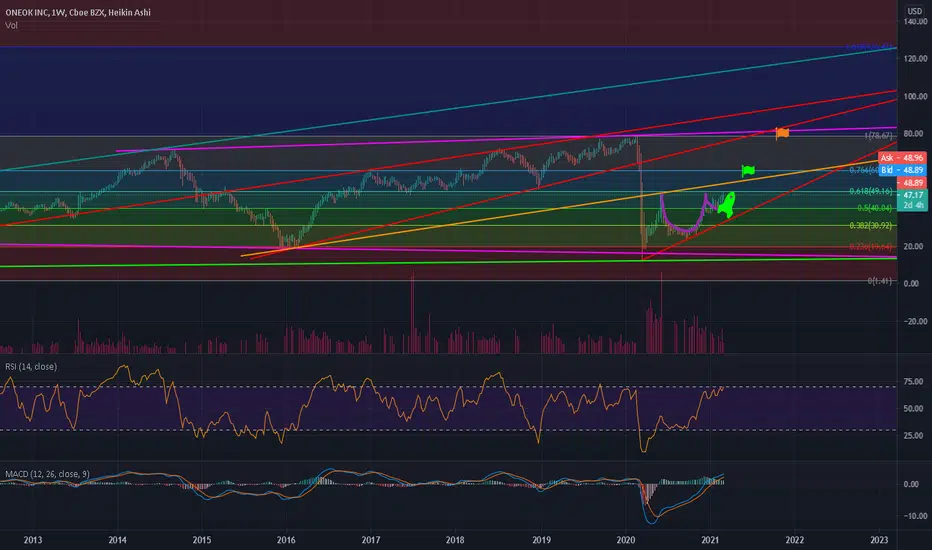
Task: Open the USD currency selector
Action: (914, 11)
